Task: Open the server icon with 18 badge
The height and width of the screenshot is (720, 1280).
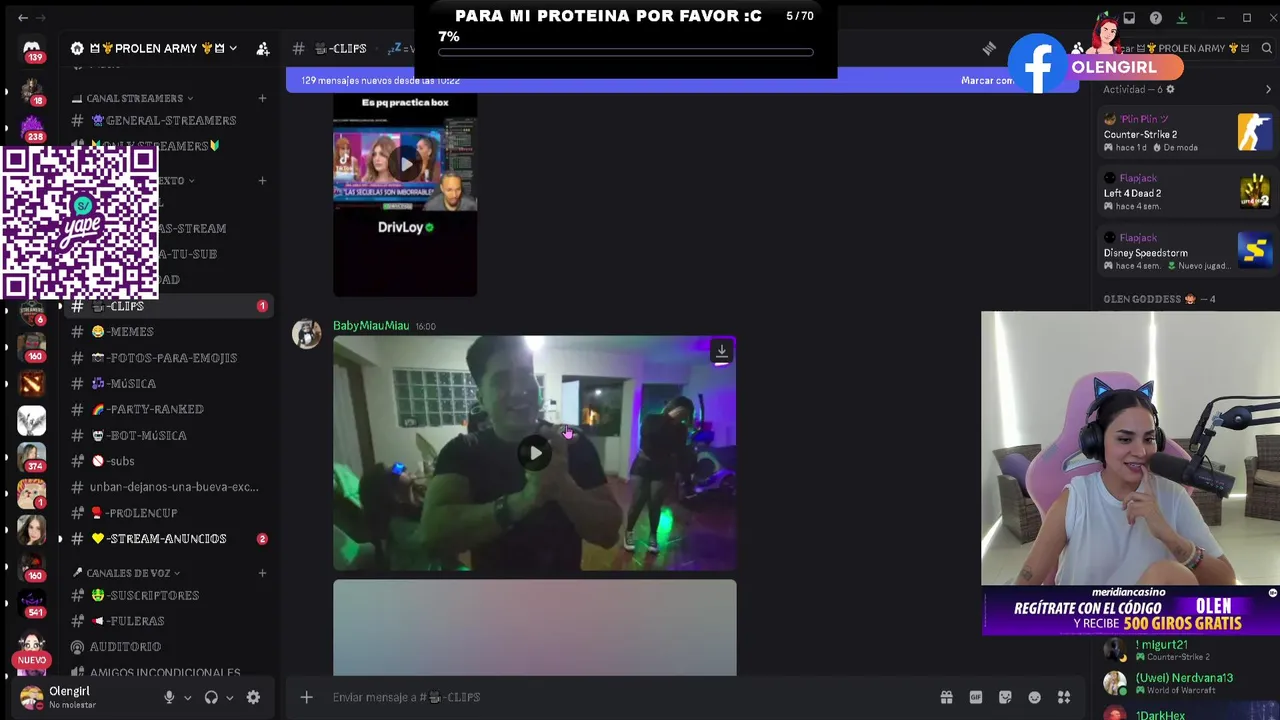Action: 32,92
